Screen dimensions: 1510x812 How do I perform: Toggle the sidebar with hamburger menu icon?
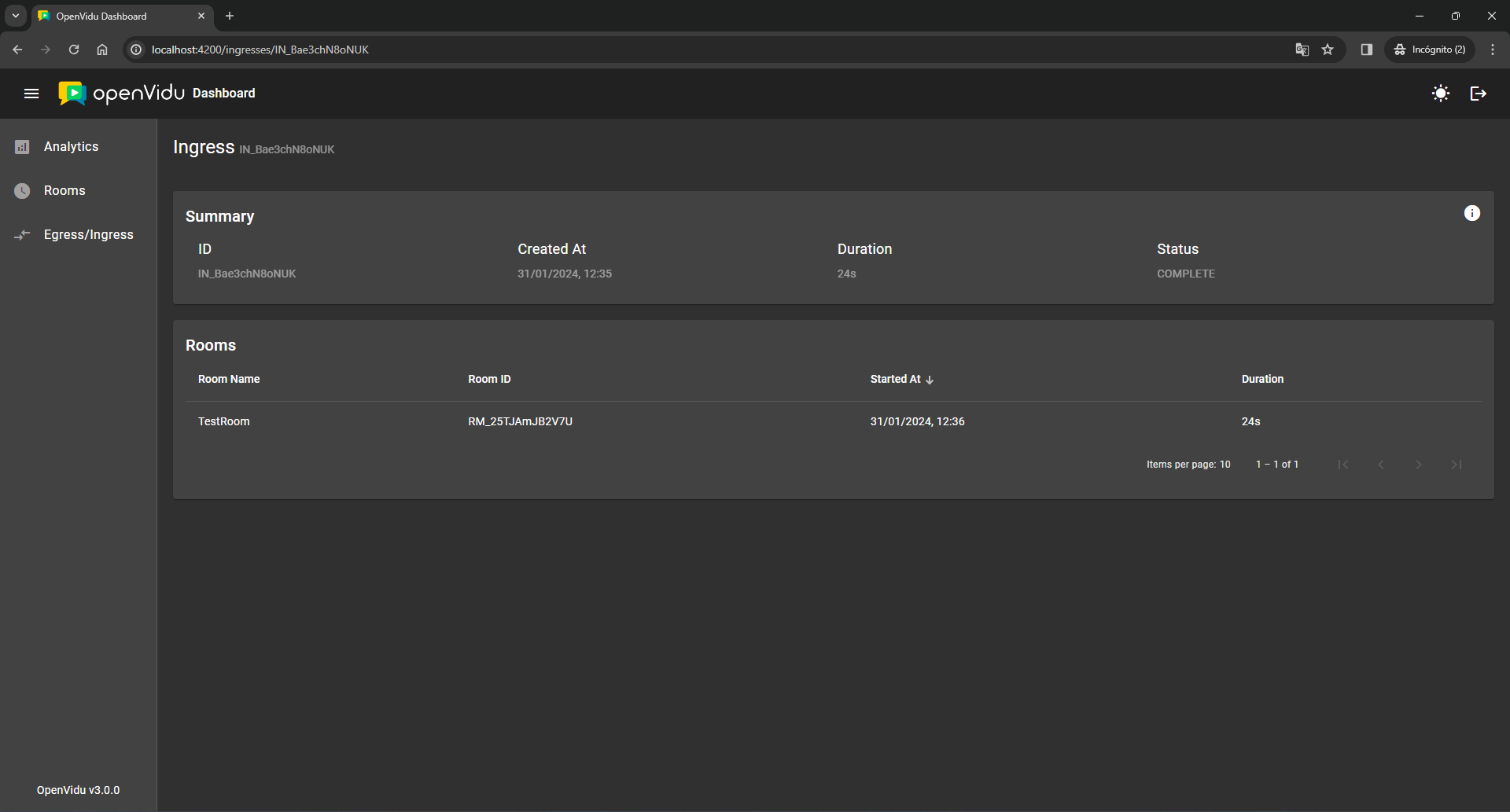31,94
